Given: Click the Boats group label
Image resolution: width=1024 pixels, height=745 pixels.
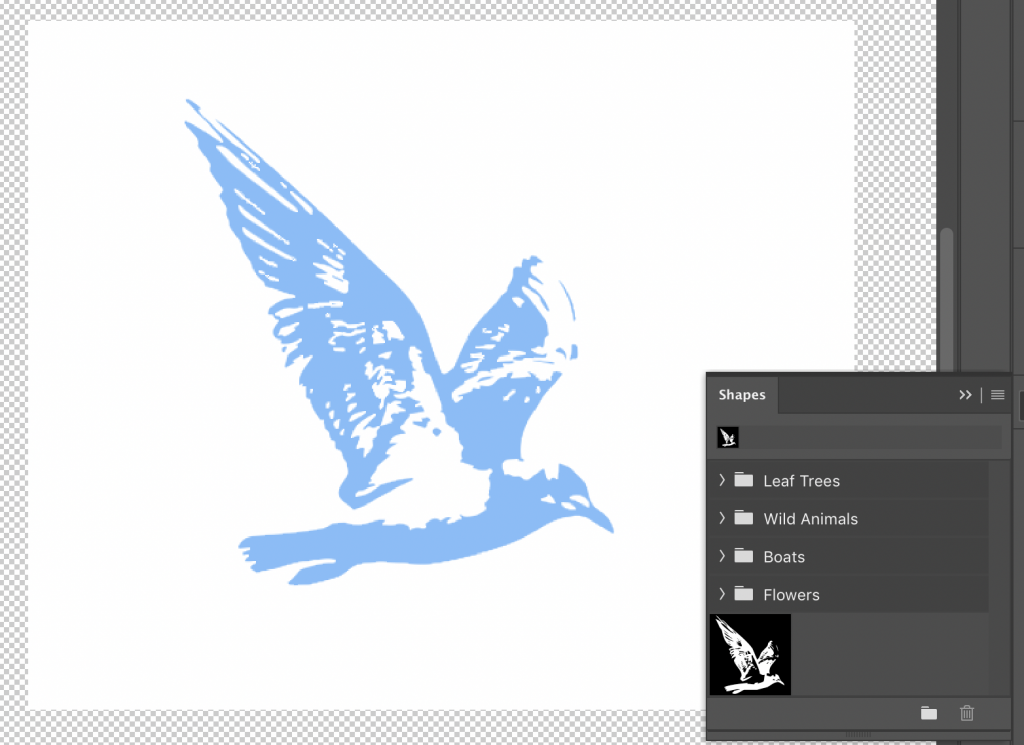Looking at the screenshot, I should tap(784, 557).
